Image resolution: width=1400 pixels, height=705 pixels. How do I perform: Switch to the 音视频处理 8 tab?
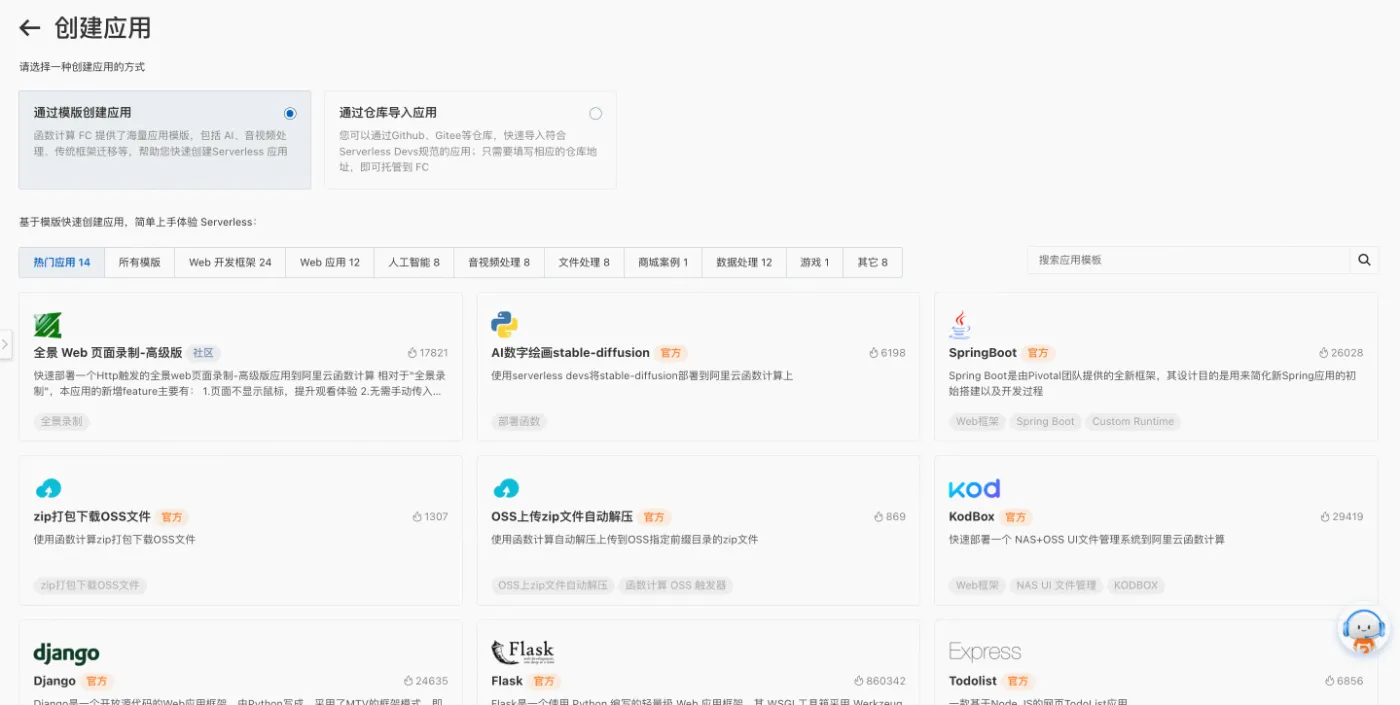pos(499,263)
